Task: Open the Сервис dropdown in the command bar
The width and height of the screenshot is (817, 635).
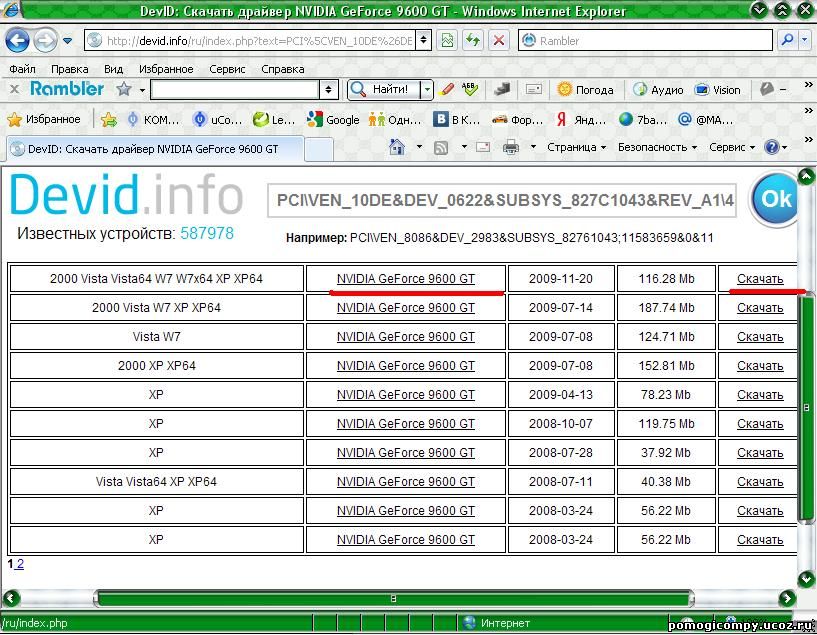Action: (x=732, y=147)
